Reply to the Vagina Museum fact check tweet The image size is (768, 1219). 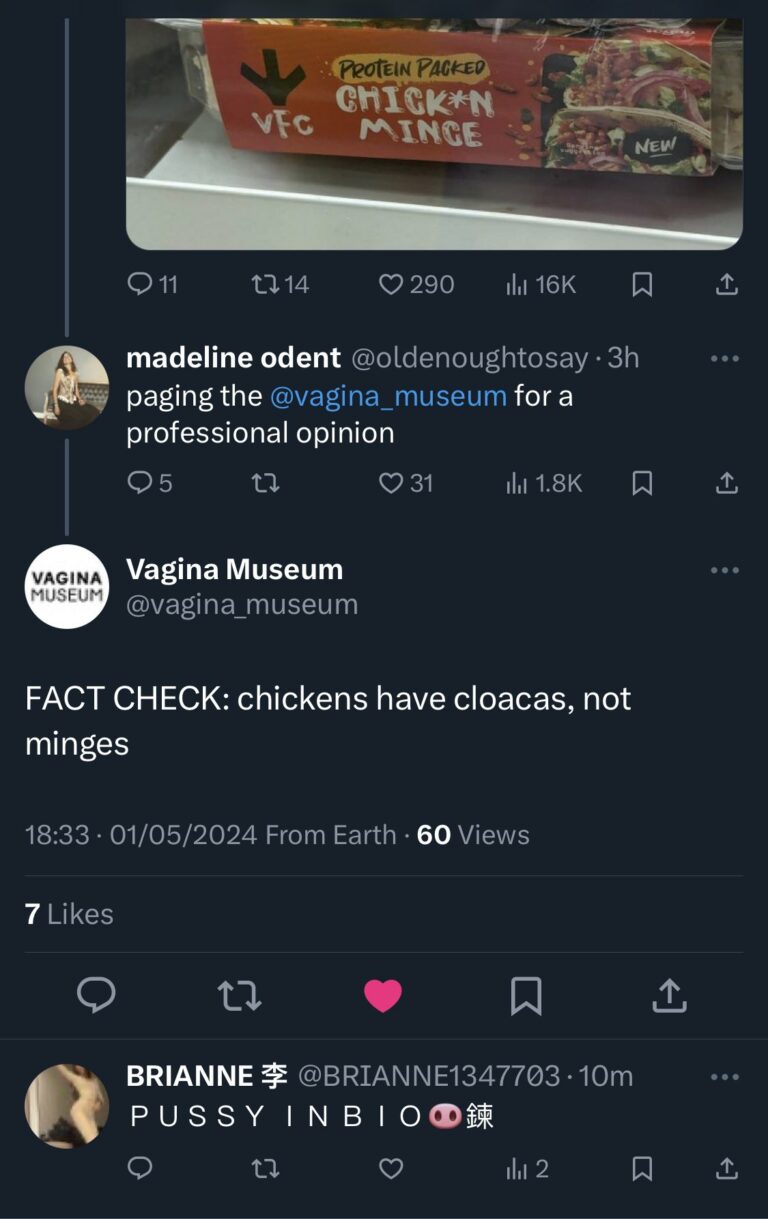pos(97,995)
